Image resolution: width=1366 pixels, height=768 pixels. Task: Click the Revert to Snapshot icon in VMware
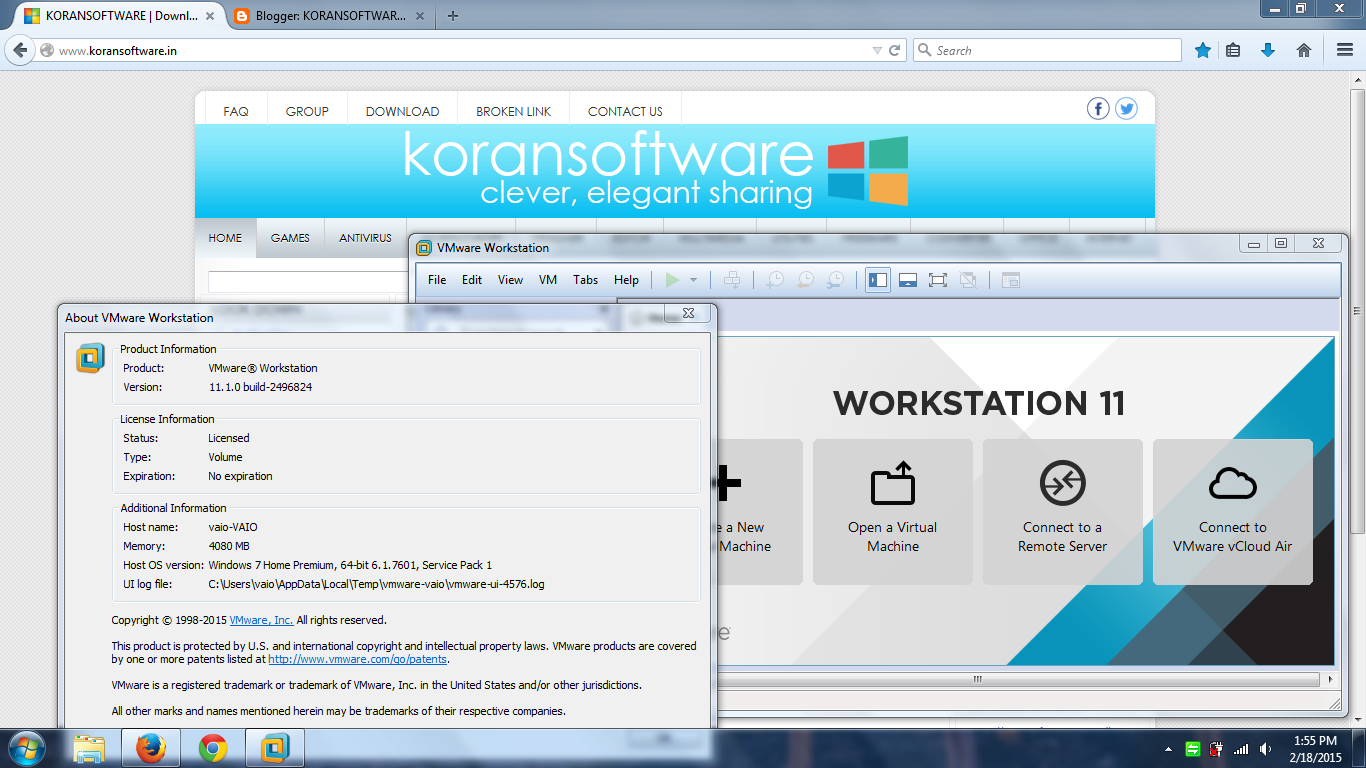[804, 280]
